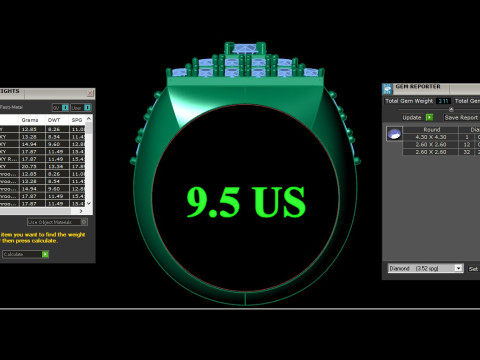
Task: Click the Save Report button
Action: click(x=461, y=117)
